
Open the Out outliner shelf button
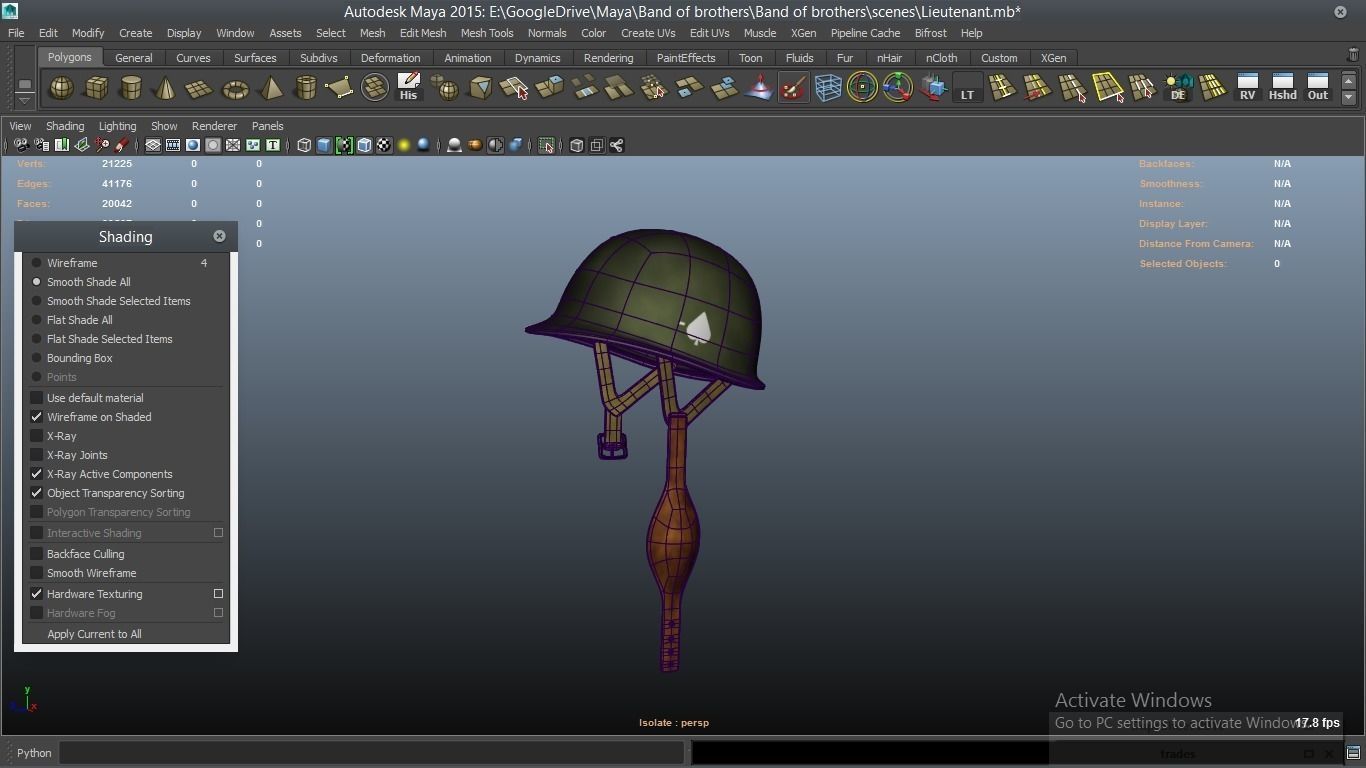(x=1318, y=89)
